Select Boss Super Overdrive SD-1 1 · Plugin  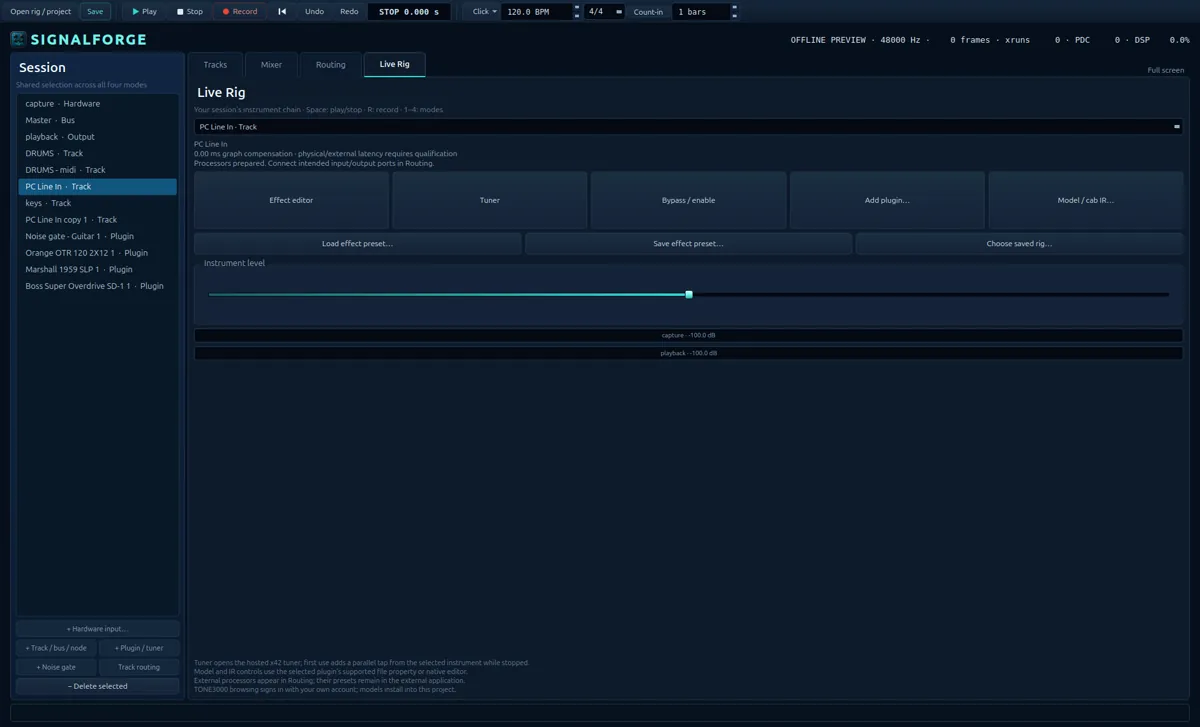click(x=97, y=286)
